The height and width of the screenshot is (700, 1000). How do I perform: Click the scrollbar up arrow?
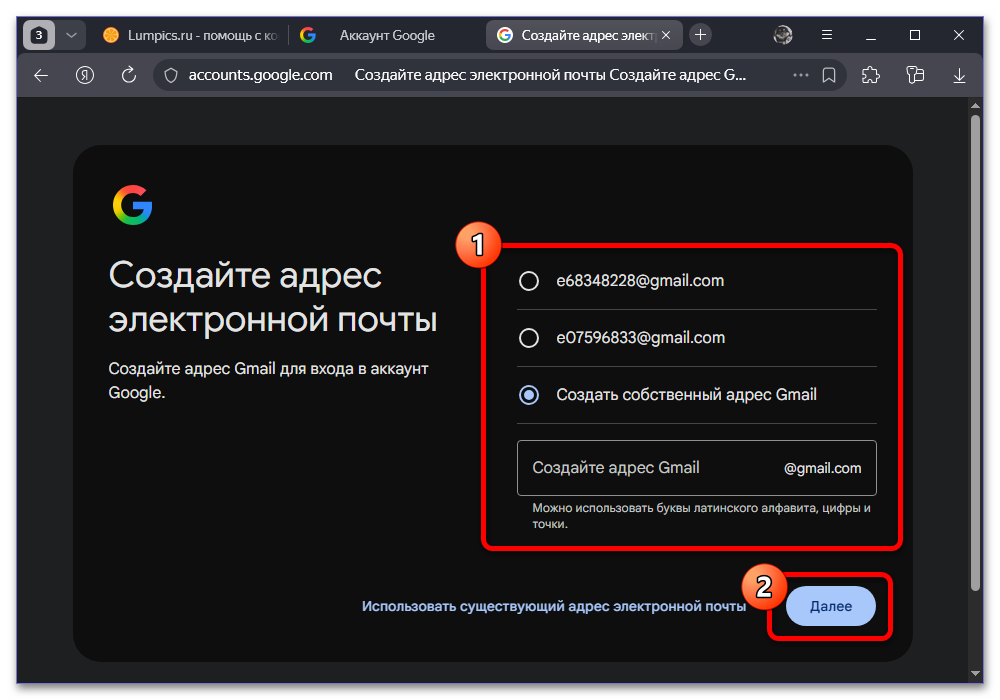click(x=975, y=105)
